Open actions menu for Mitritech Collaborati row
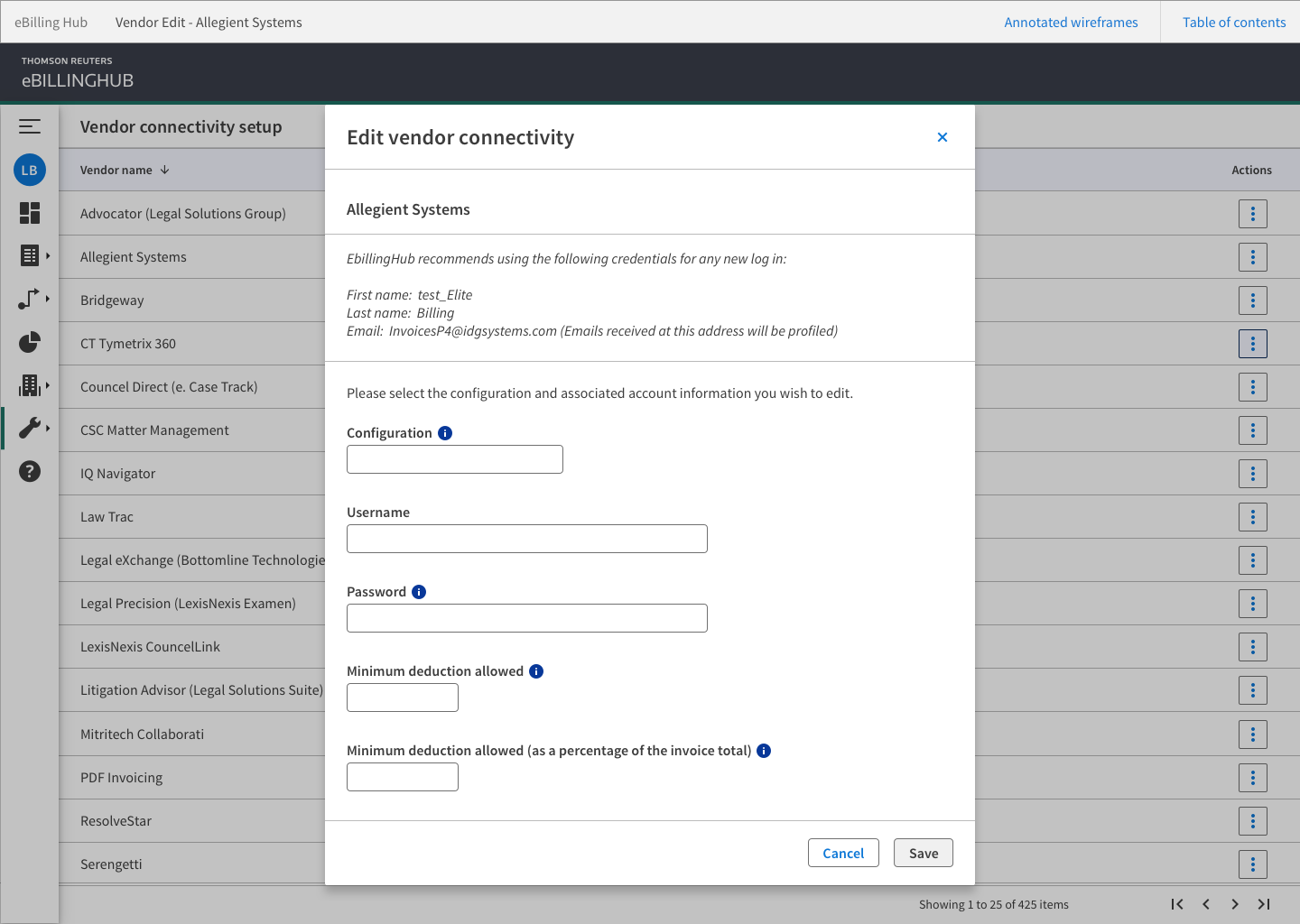1300x924 pixels. click(x=1253, y=735)
